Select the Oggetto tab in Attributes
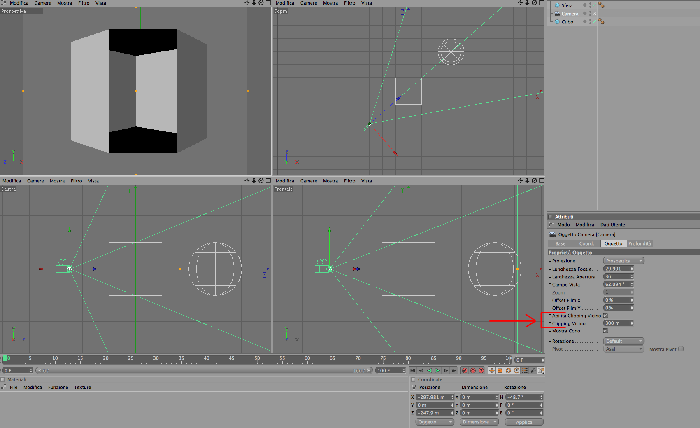 pyautogui.click(x=613, y=244)
